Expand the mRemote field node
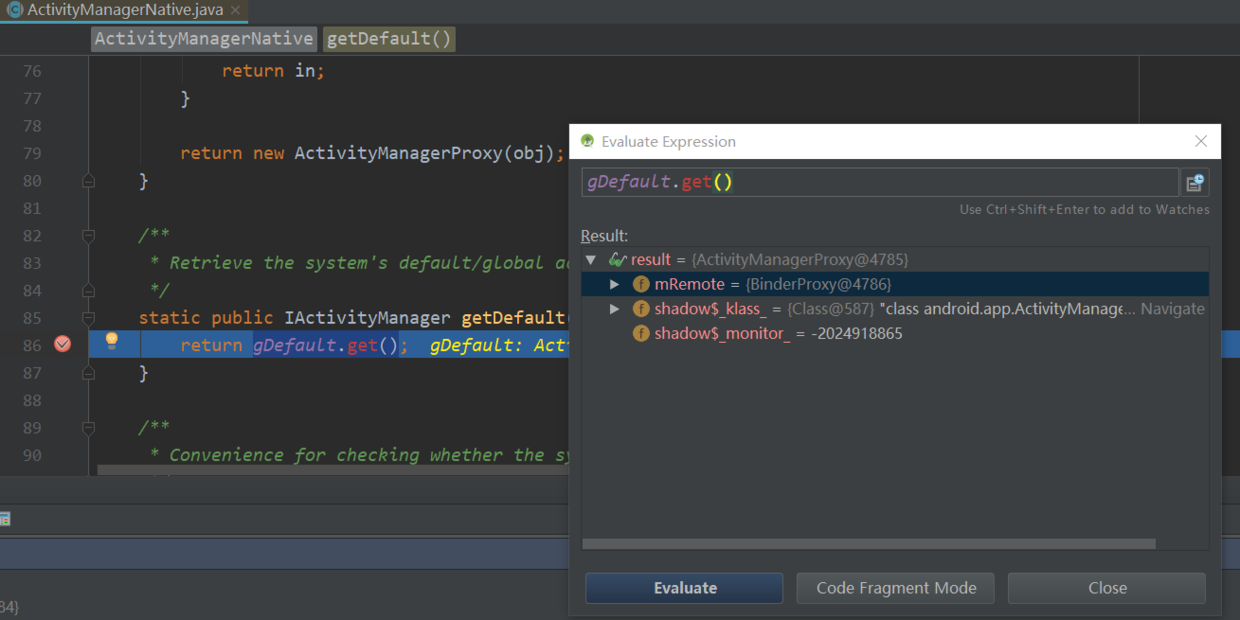Viewport: 1240px width, 620px height. (x=615, y=285)
